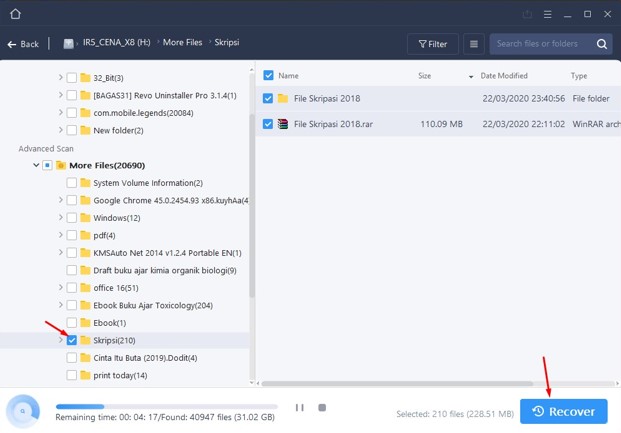Screen dimensions: 621x433
Task: Select the 110.09 MB size cell
Action: [x=441, y=124]
